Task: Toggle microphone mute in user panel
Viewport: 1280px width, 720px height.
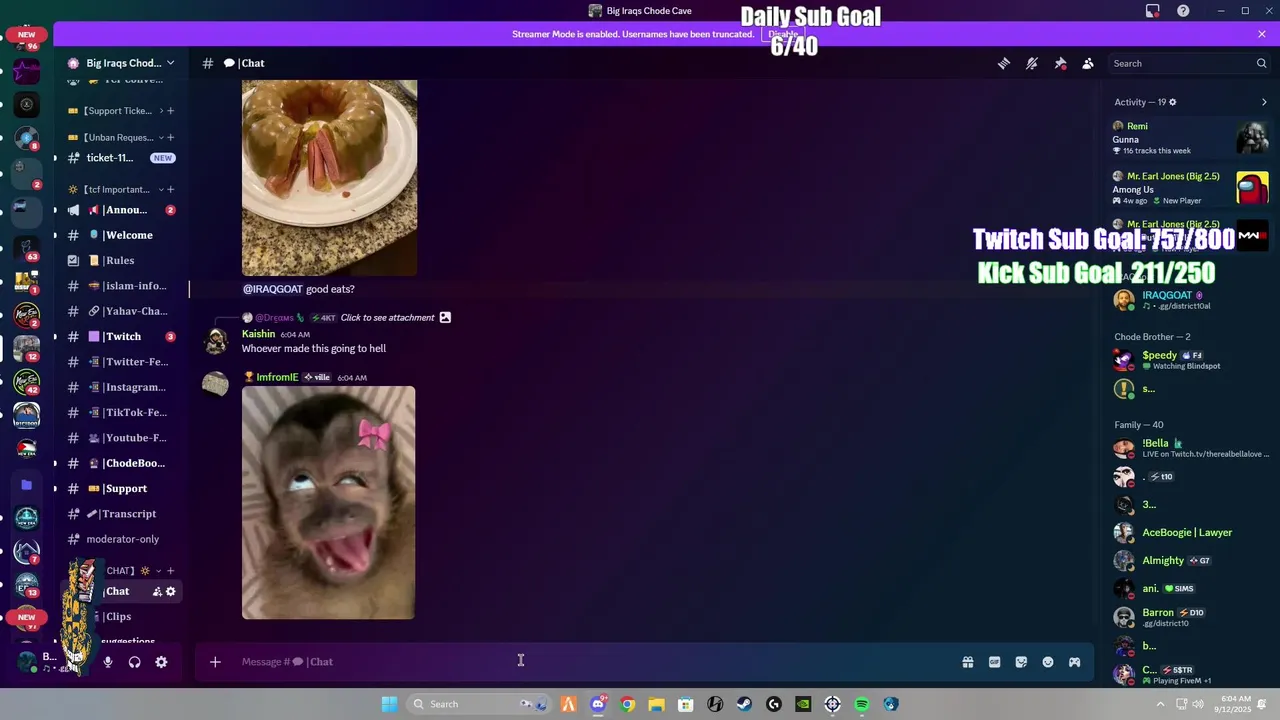Action: [108, 662]
